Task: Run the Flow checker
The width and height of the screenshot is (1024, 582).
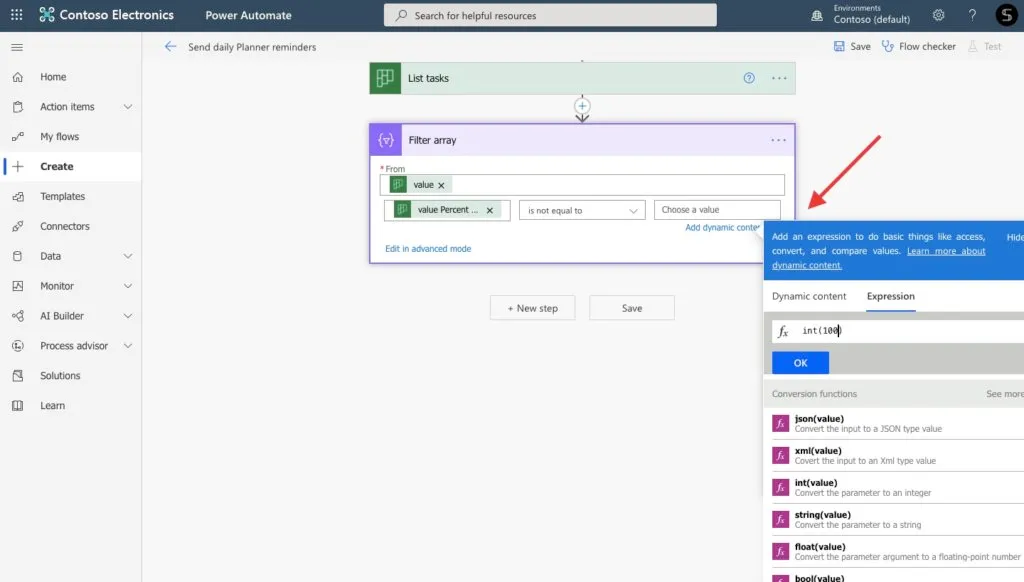Action: click(x=919, y=46)
